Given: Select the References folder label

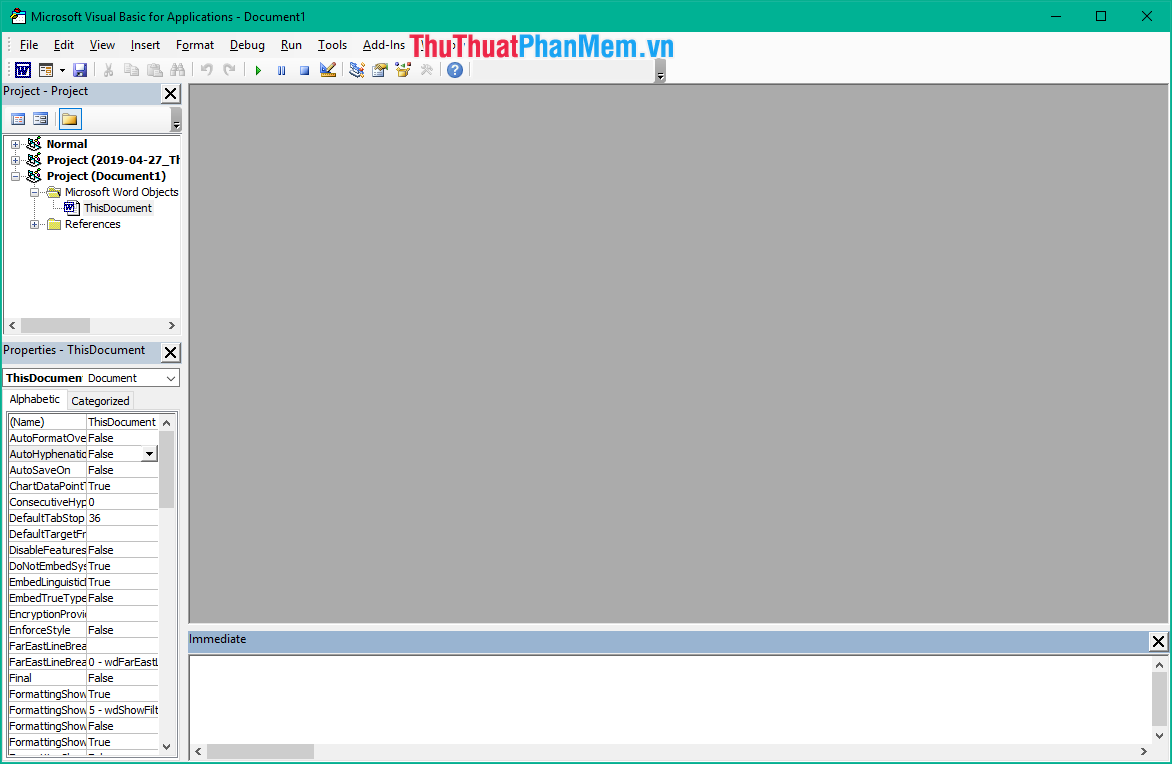Looking at the screenshot, I should tap(92, 224).
